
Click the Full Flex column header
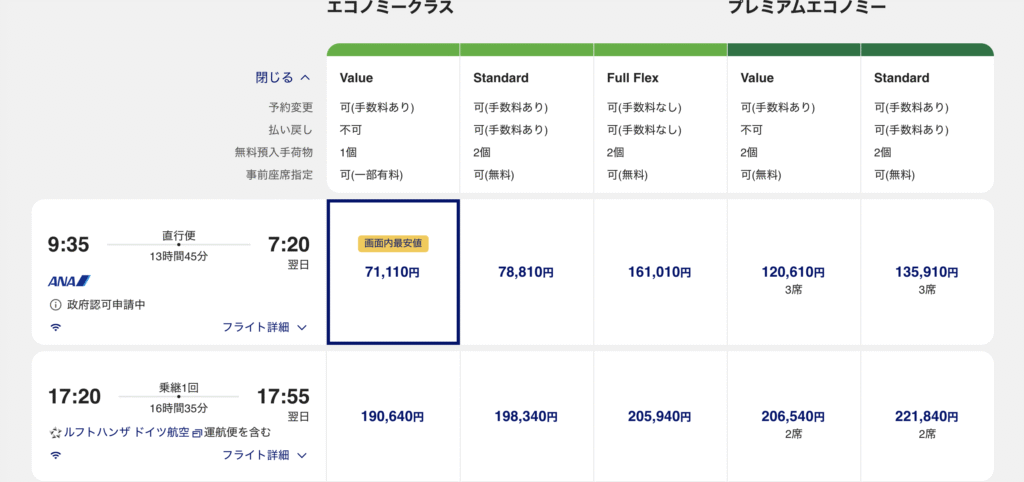tap(633, 78)
